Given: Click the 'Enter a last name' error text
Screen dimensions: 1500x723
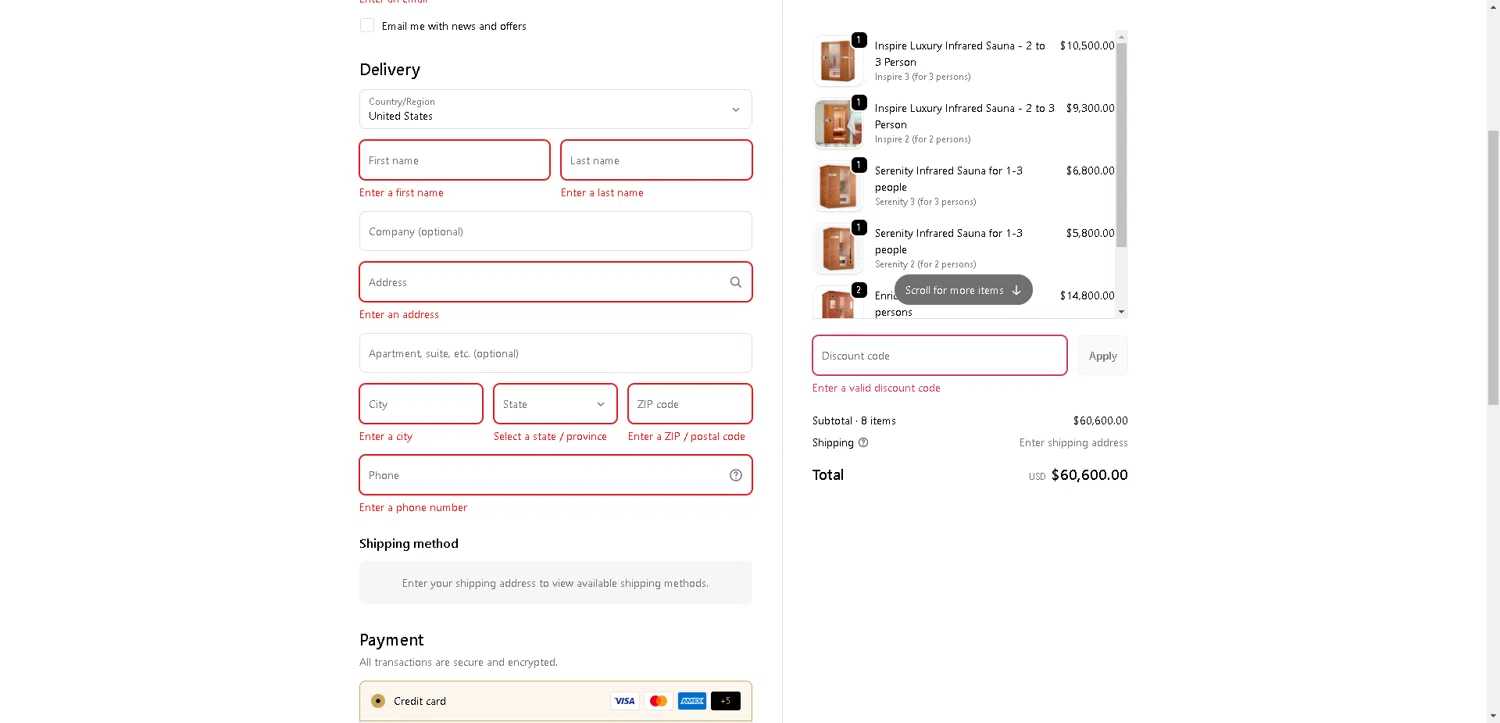Looking at the screenshot, I should click(602, 193).
